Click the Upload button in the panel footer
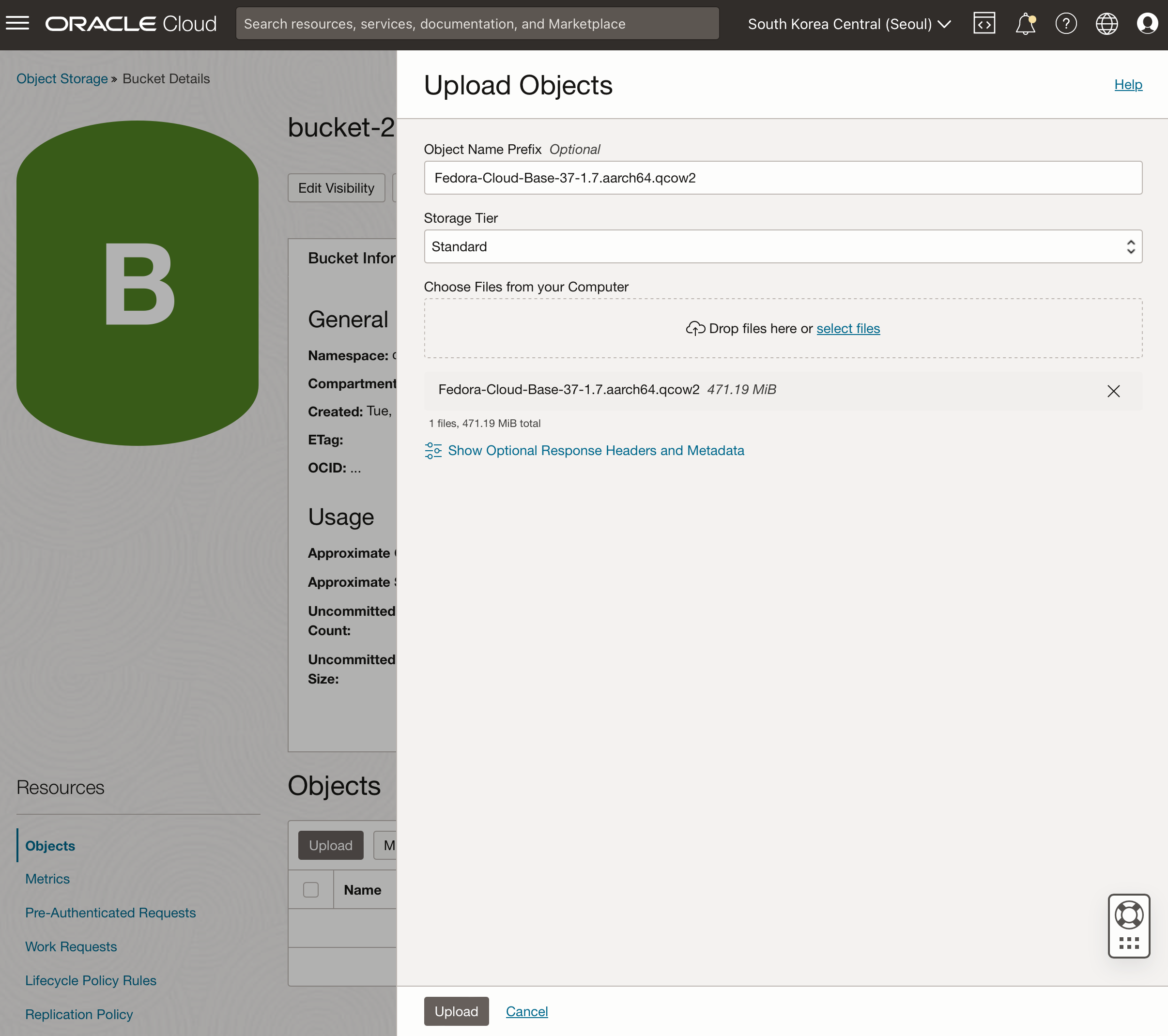The height and width of the screenshot is (1036, 1168). (456, 1011)
